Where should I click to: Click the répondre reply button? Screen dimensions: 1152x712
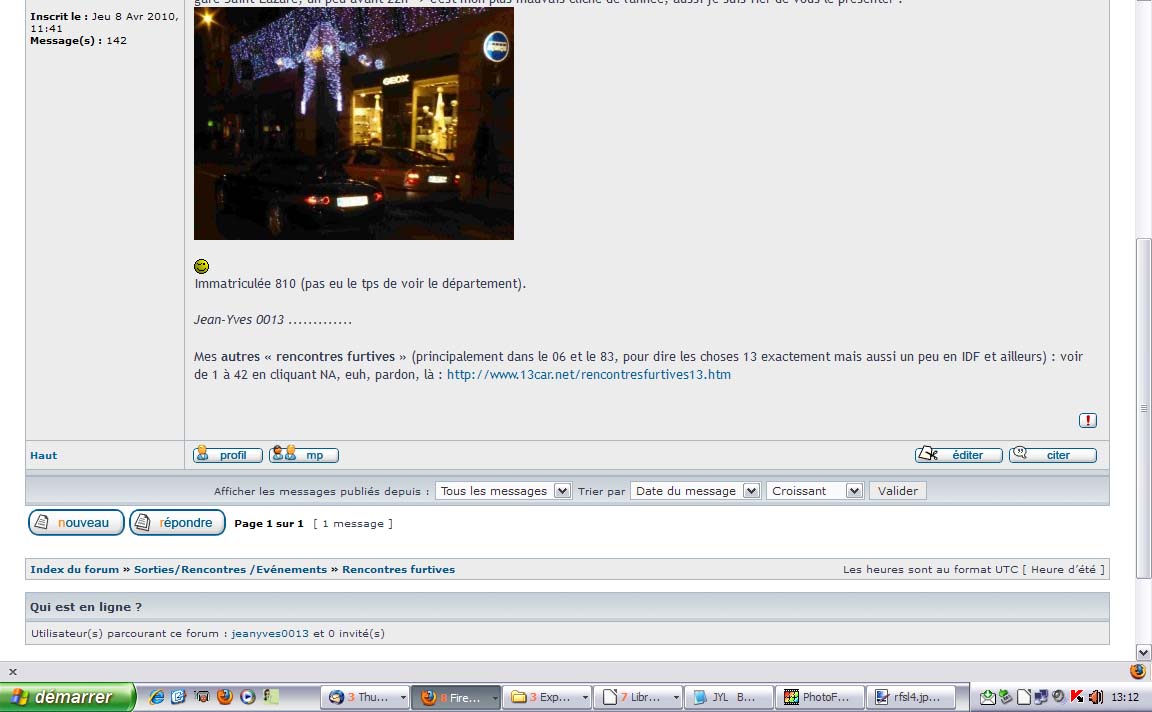click(x=177, y=522)
